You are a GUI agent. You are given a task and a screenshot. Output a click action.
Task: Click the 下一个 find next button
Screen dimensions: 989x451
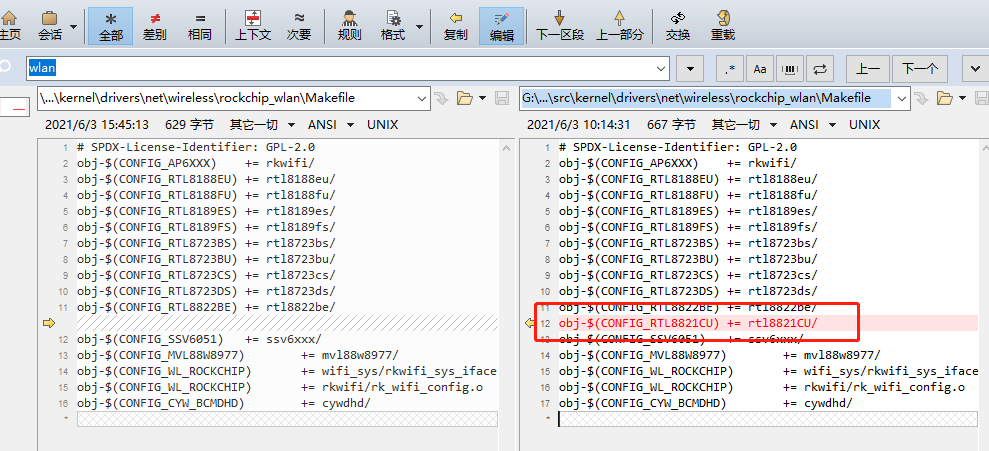pyautogui.click(x=920, y=68)
